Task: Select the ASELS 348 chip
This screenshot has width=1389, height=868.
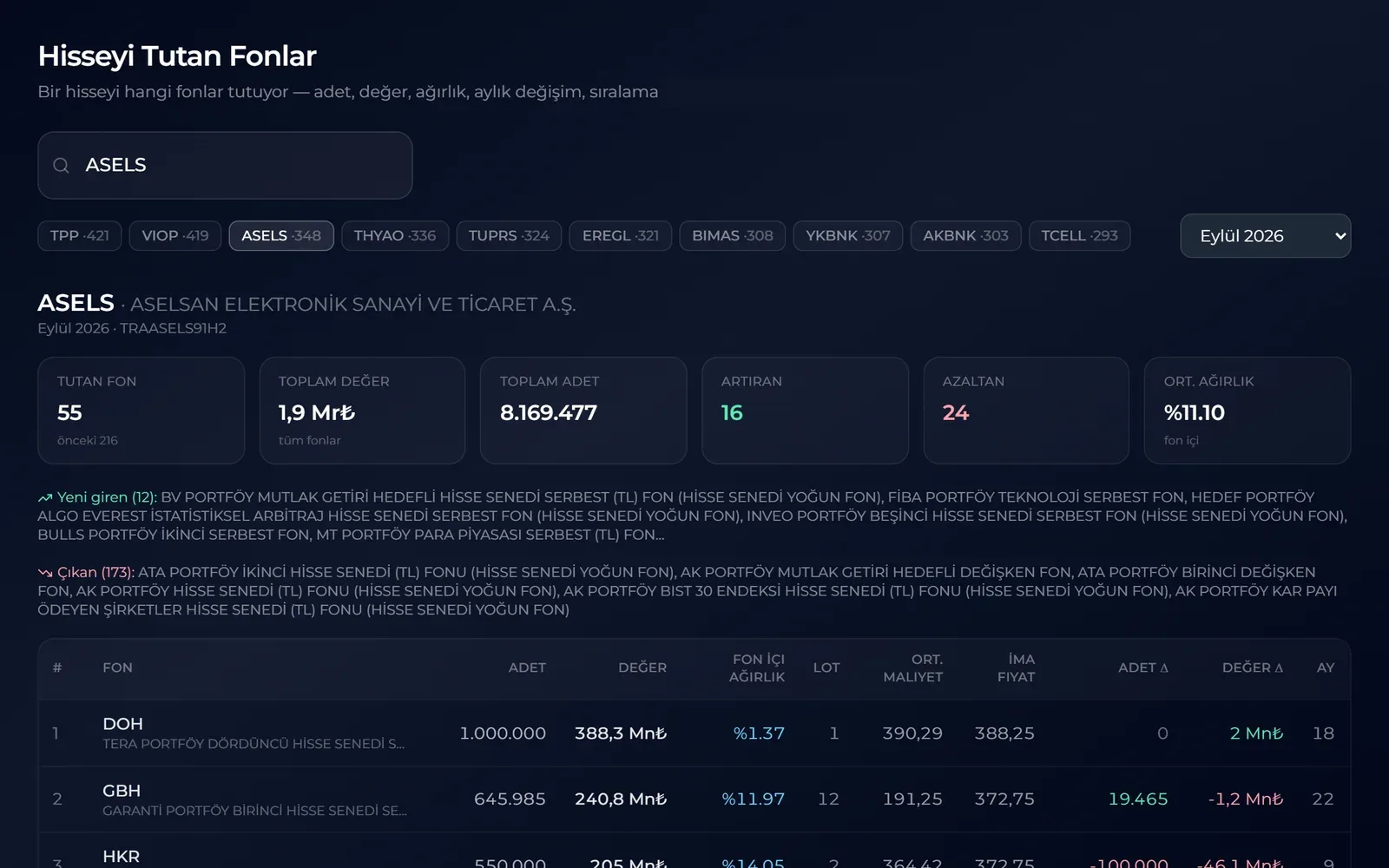Action: [x=281, y=236]
